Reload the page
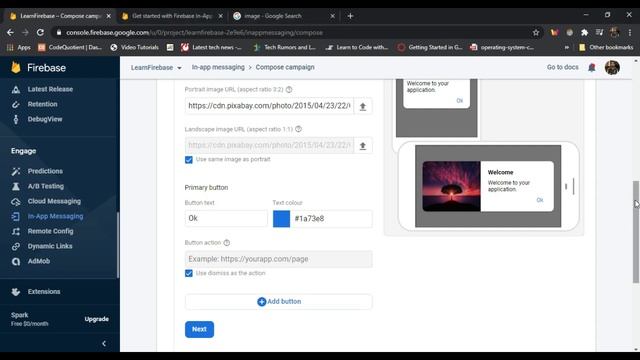640x360 pixels. (40, 32)
